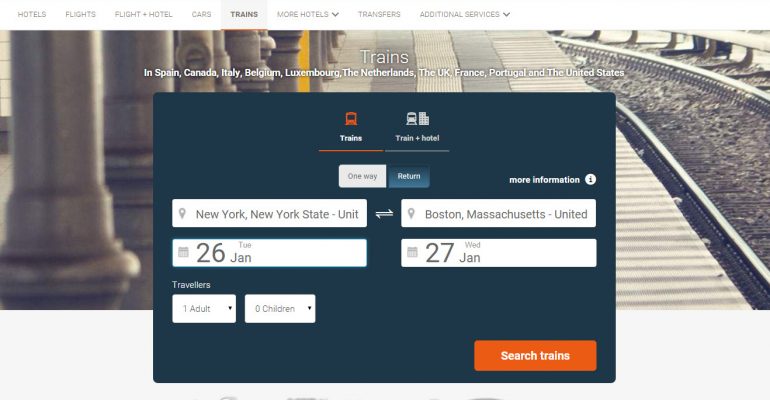Open the more information info icon
The image size is (770, 400).
pyautogui.click(x=590, y=180)
